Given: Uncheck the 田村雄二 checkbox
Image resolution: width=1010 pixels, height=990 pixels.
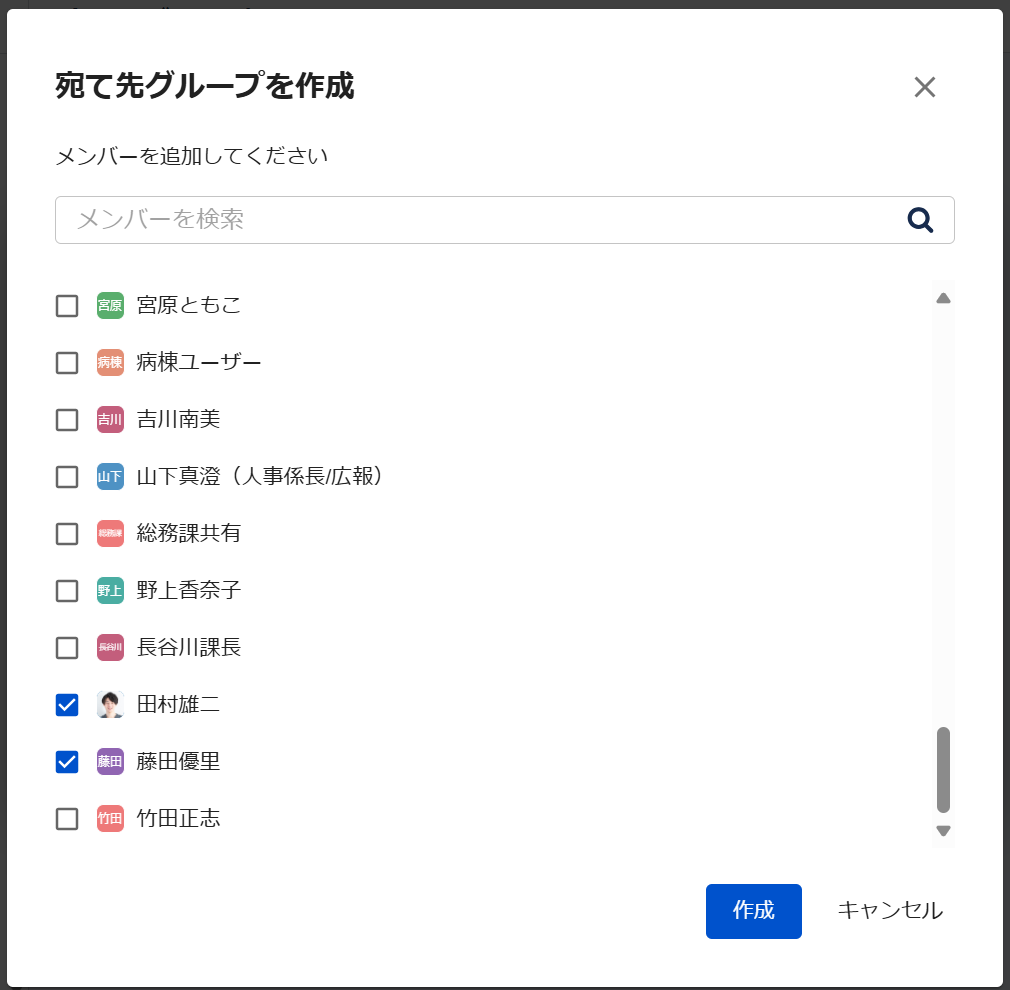Looking at the screenshot, I should (67, 705).
